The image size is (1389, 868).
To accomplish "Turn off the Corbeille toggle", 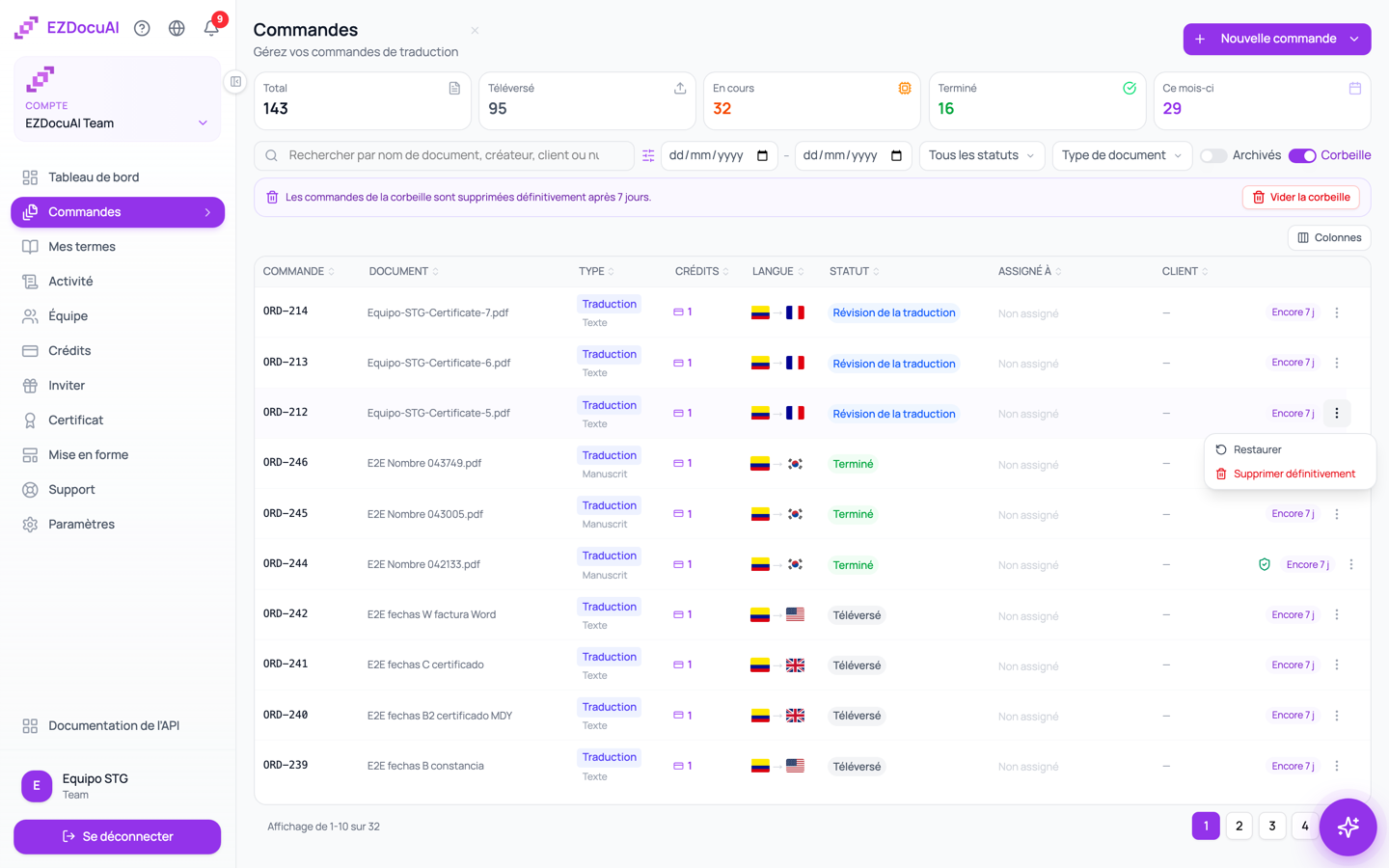I will 1302,155.
